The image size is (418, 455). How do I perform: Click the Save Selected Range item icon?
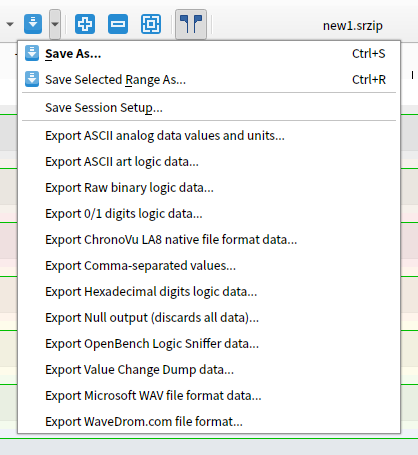(x=32, y=79)
